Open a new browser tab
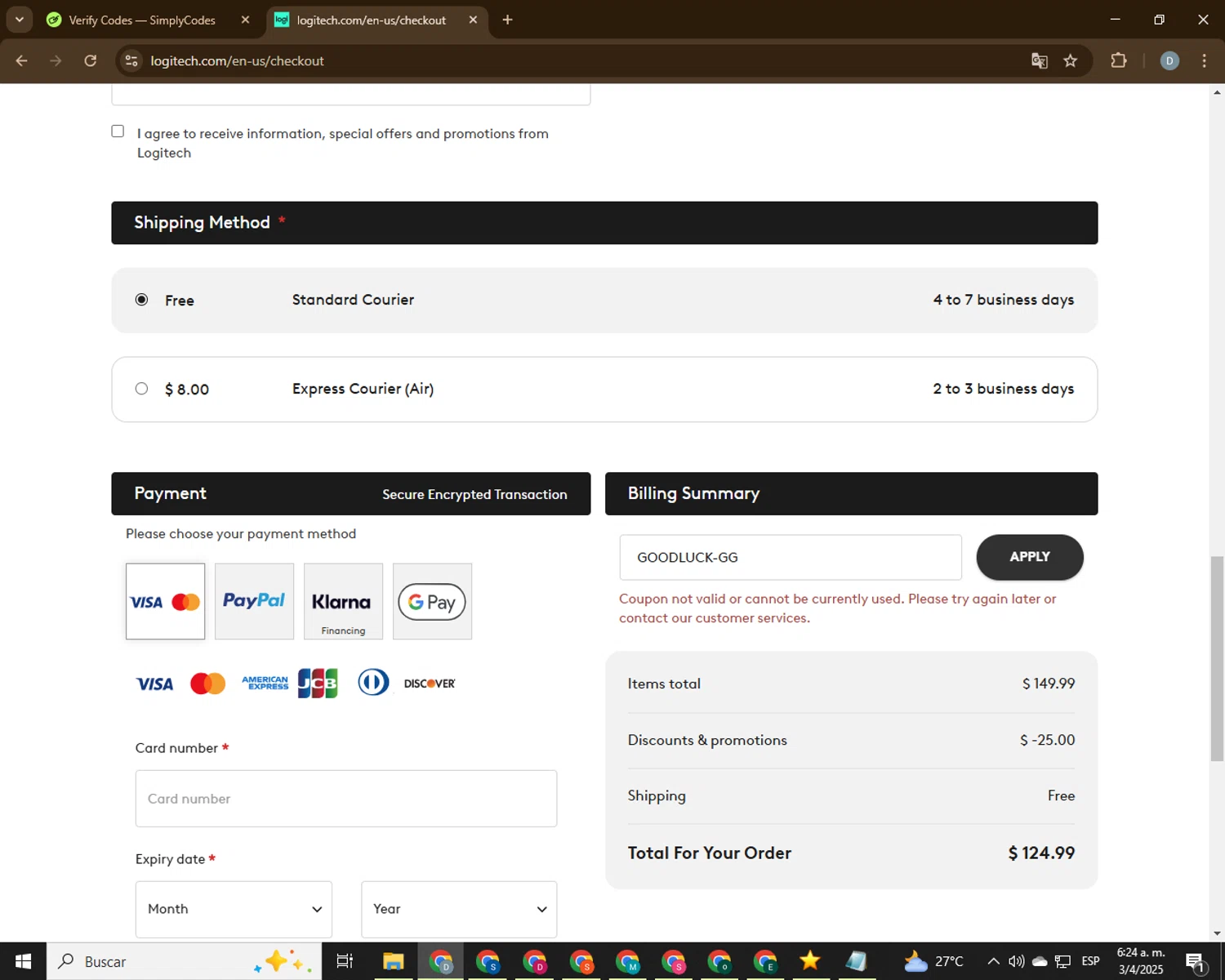1225x980 pixels. pos(507,20)
